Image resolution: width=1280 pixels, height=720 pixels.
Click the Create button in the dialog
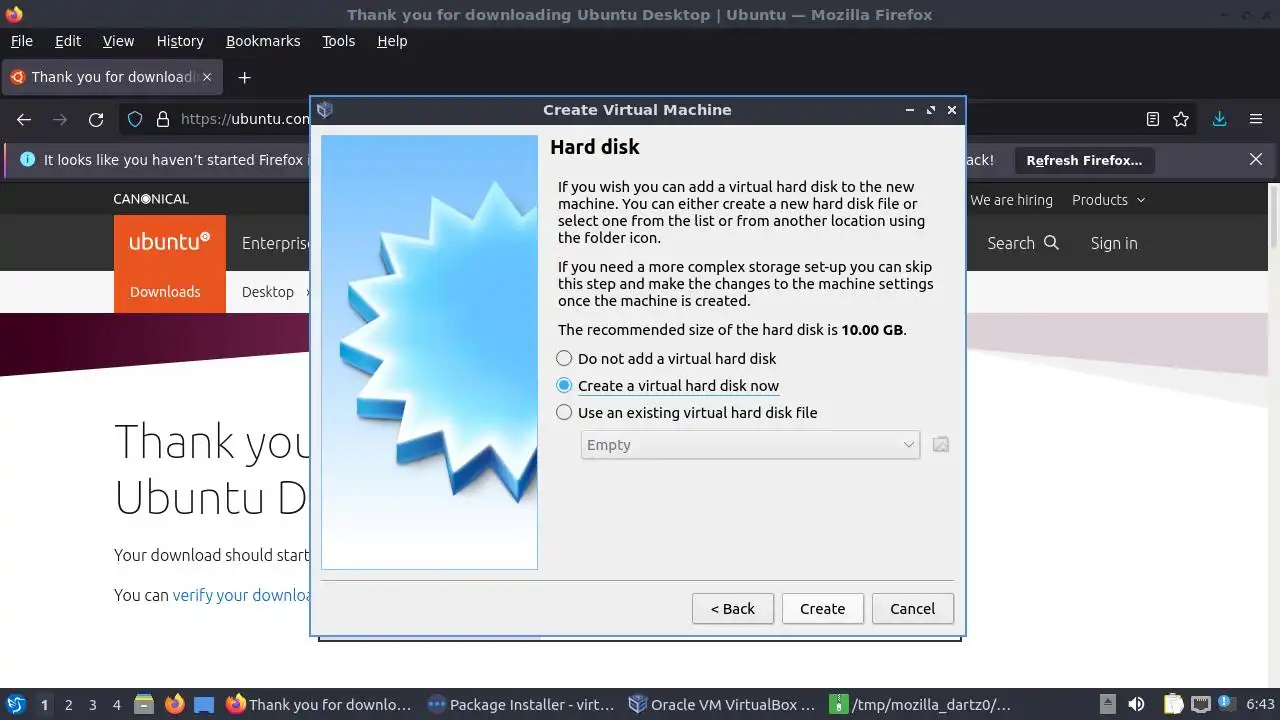coord(822,608)
